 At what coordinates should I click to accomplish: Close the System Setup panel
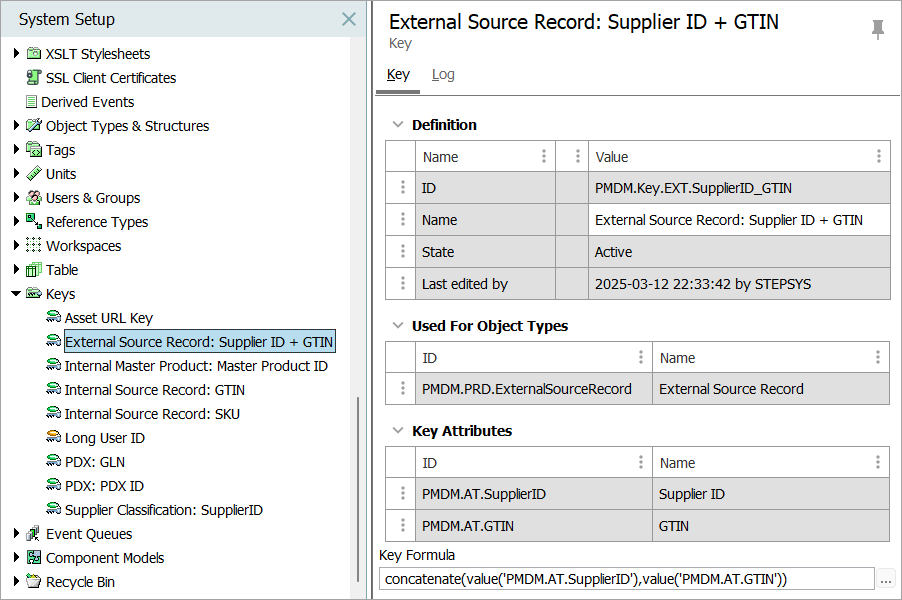click(348, 19)
